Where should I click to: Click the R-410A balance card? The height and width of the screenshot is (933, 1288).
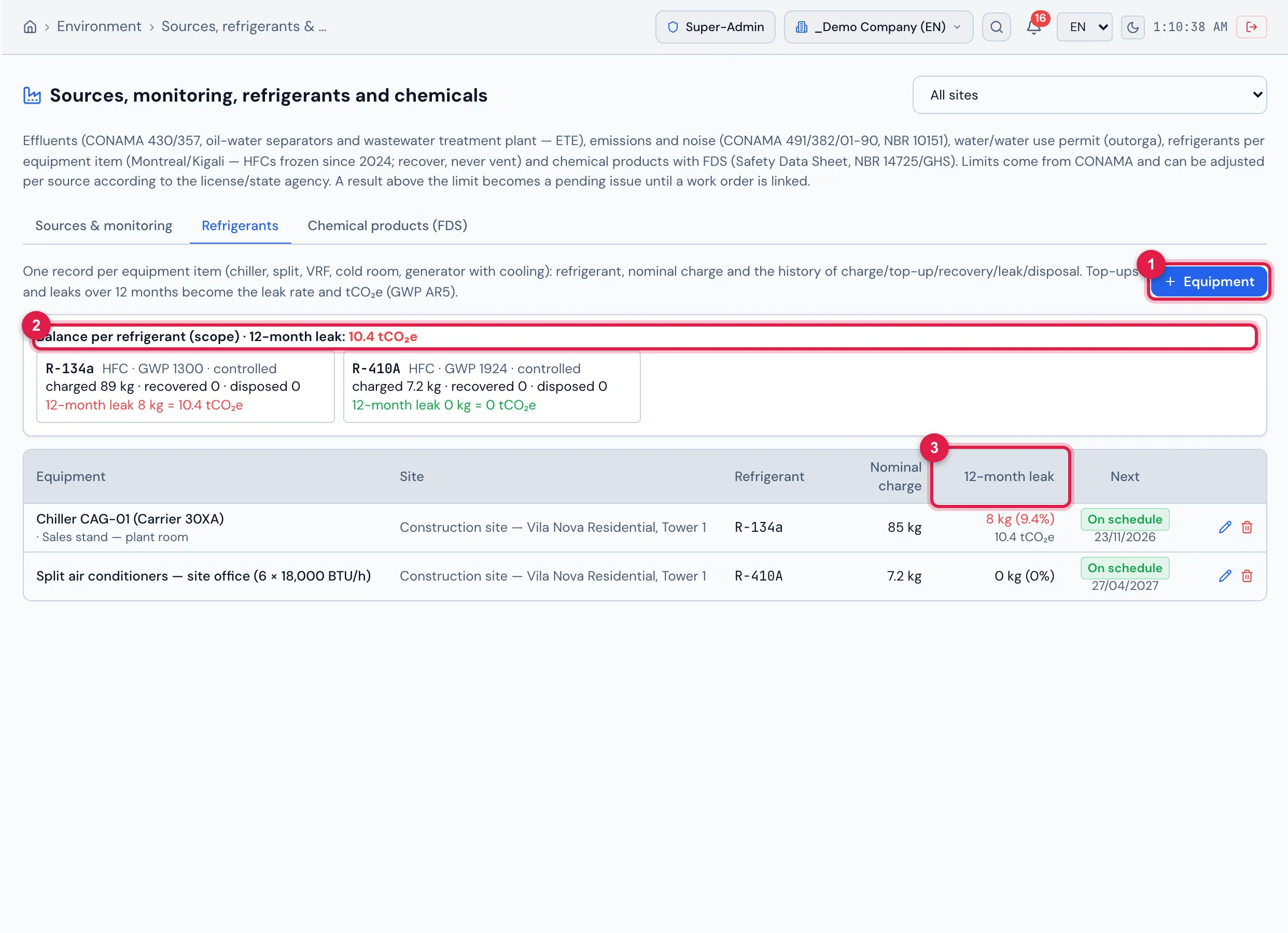pos(492,387)
